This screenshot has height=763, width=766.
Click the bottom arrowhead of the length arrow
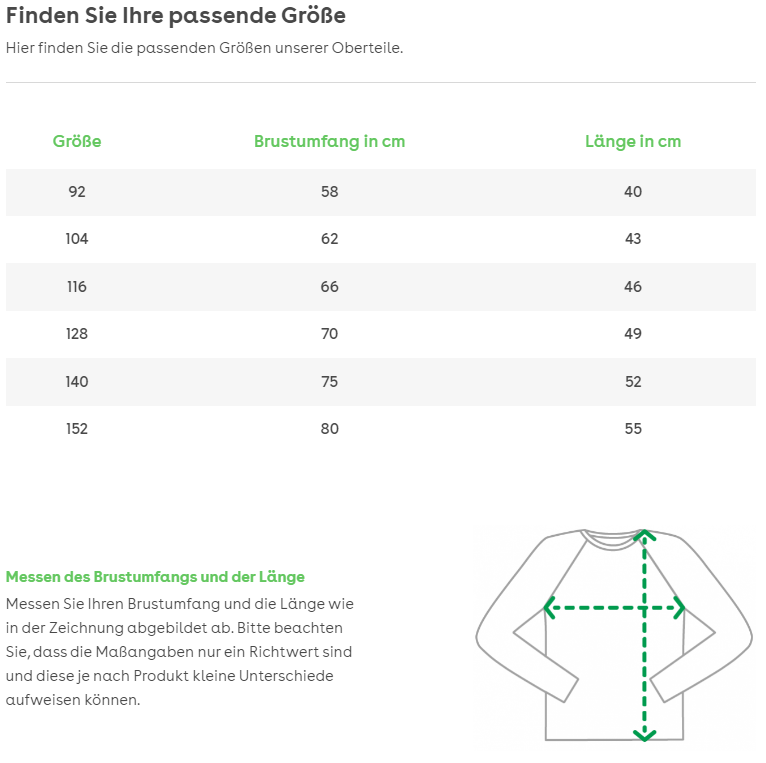(x=645, y=735)
